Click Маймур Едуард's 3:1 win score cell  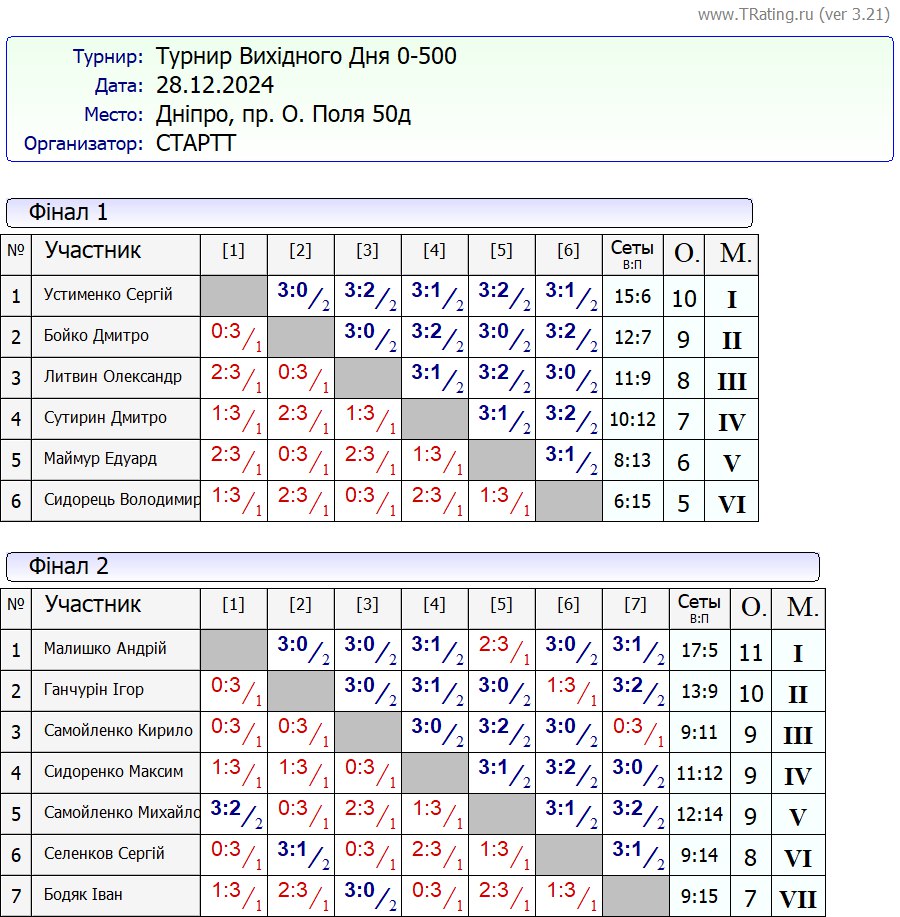[568, 459]
